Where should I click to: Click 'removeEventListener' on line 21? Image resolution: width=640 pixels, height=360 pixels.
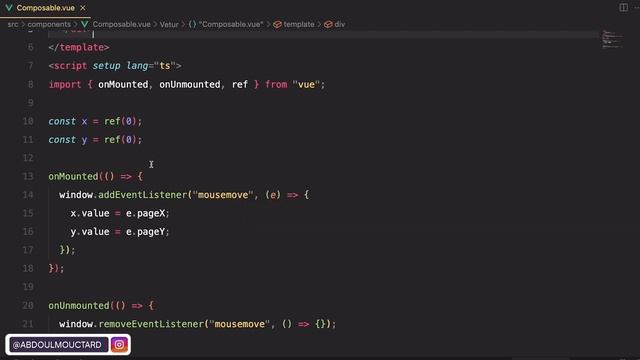(x=151, y=324)
